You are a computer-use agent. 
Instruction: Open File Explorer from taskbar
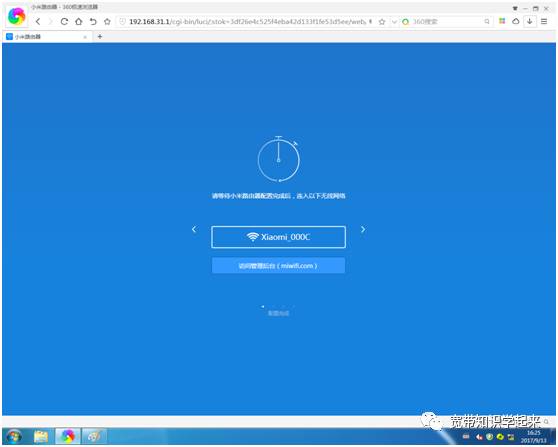41,437
